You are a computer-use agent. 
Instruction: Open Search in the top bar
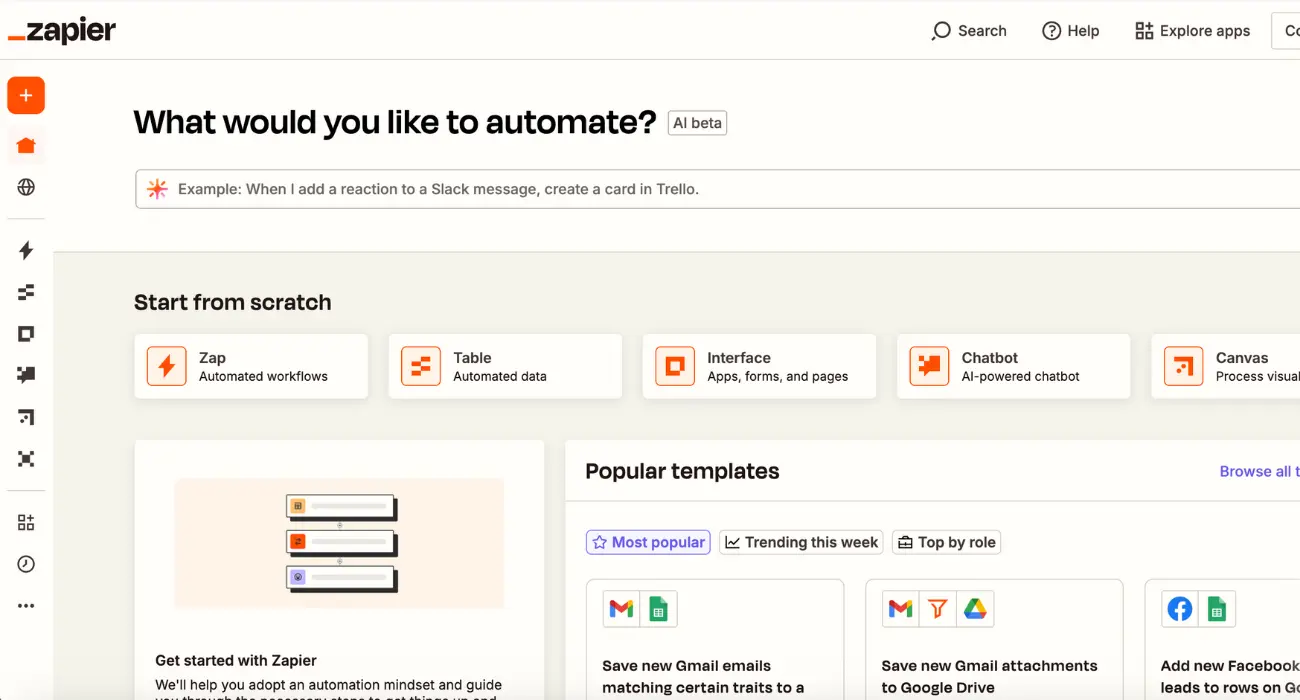(968, 31)
